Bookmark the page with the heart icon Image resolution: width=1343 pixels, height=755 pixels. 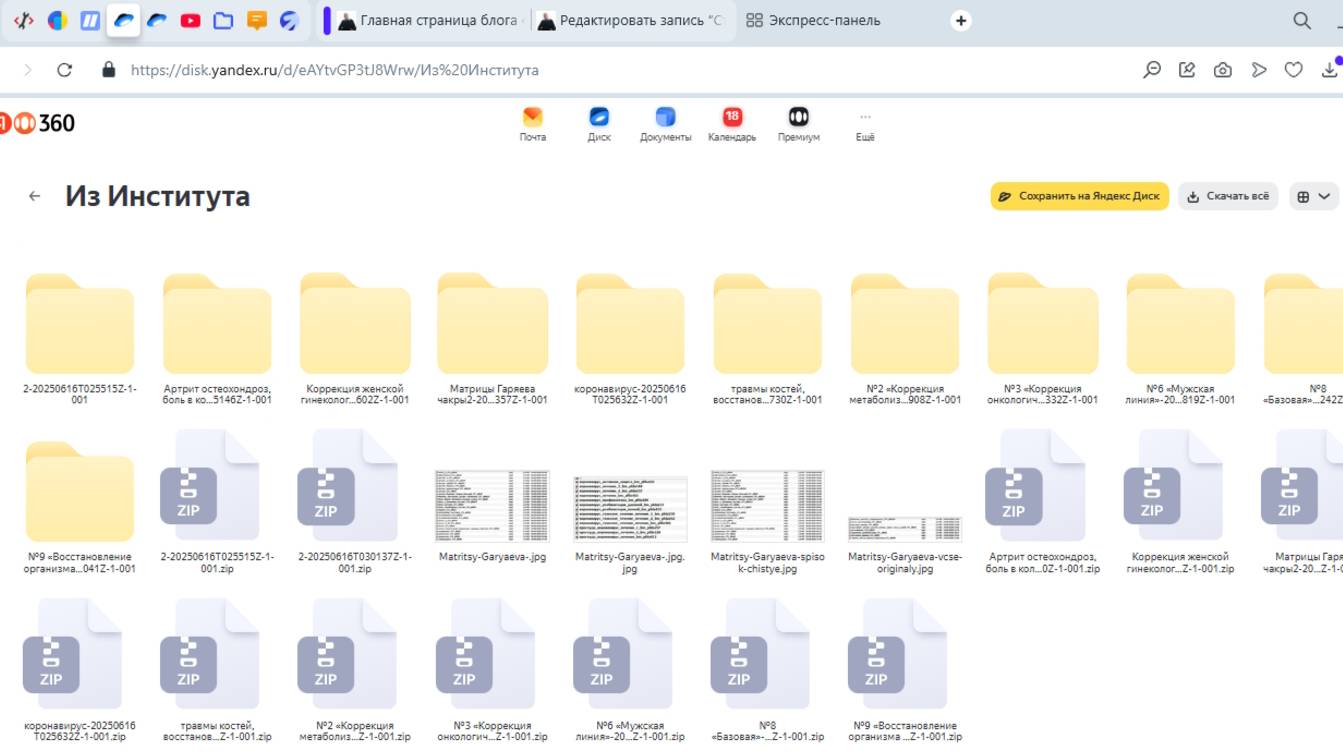coord(1294,70)
